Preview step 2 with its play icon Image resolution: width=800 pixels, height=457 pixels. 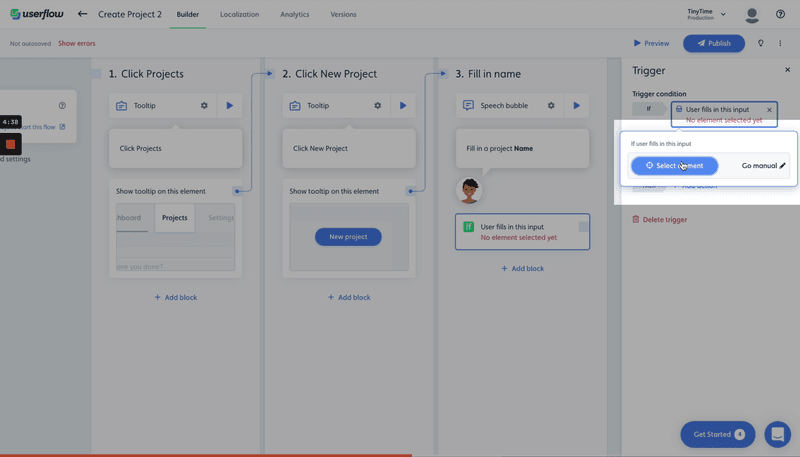point(403,106)
